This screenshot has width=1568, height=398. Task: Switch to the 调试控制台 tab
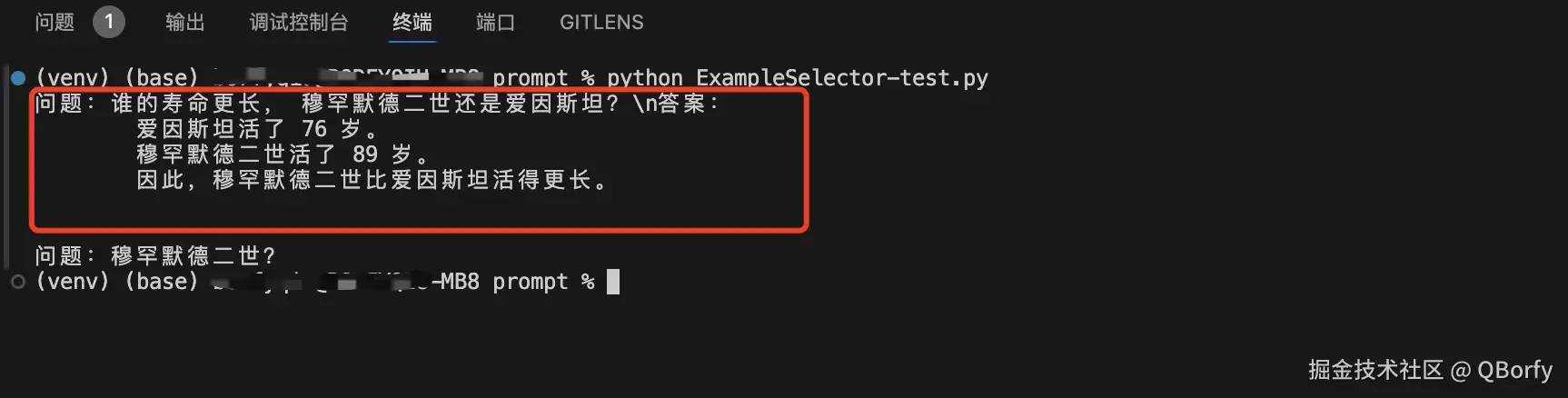point(299,22)
